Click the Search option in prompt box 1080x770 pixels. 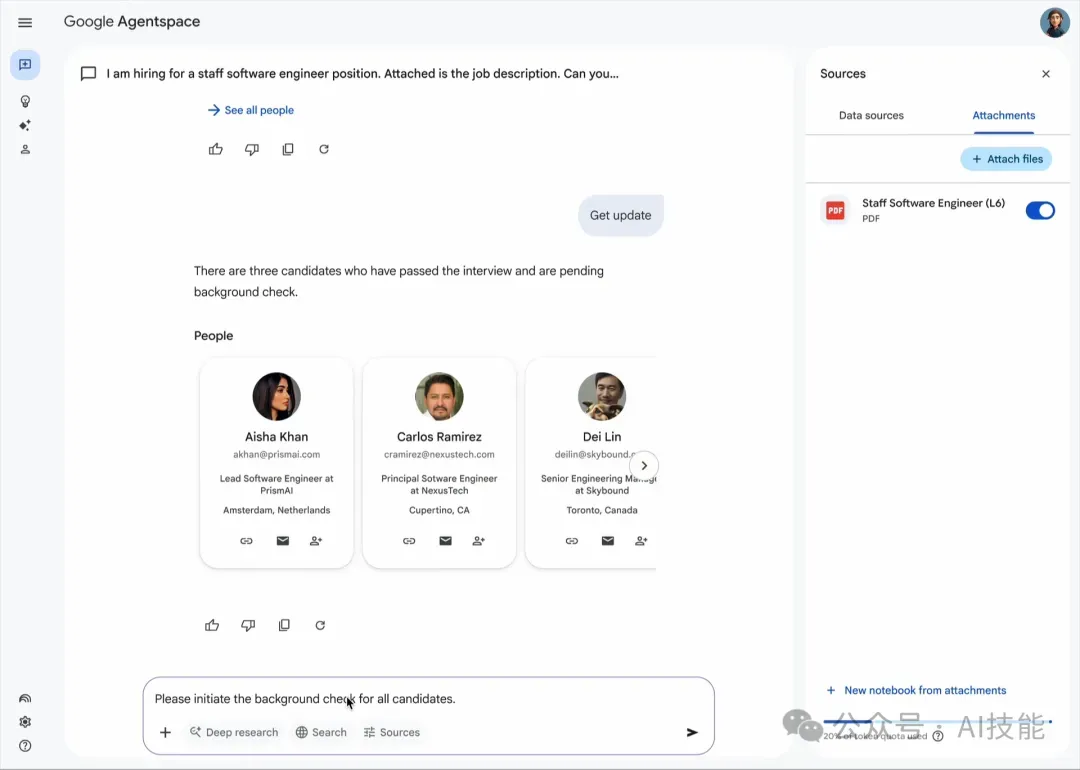point(321,732)
